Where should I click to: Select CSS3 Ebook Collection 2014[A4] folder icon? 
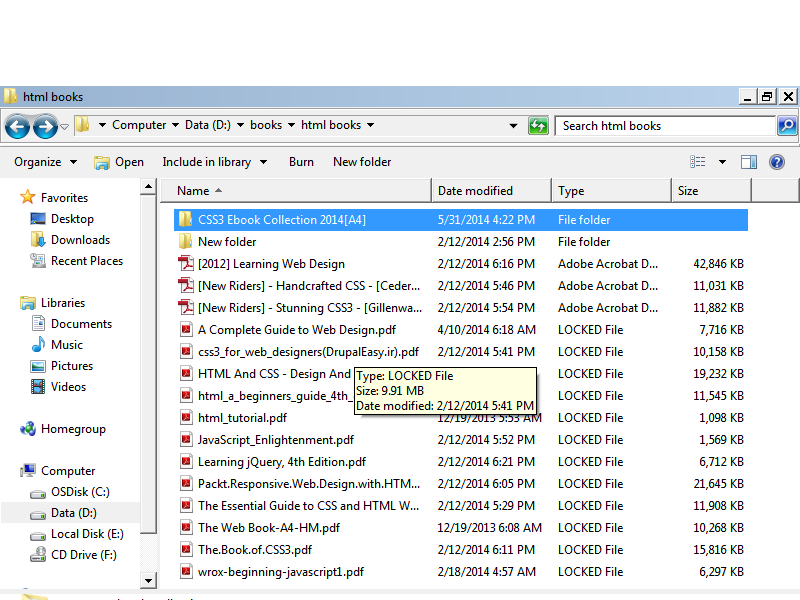[x=186, y=219]
